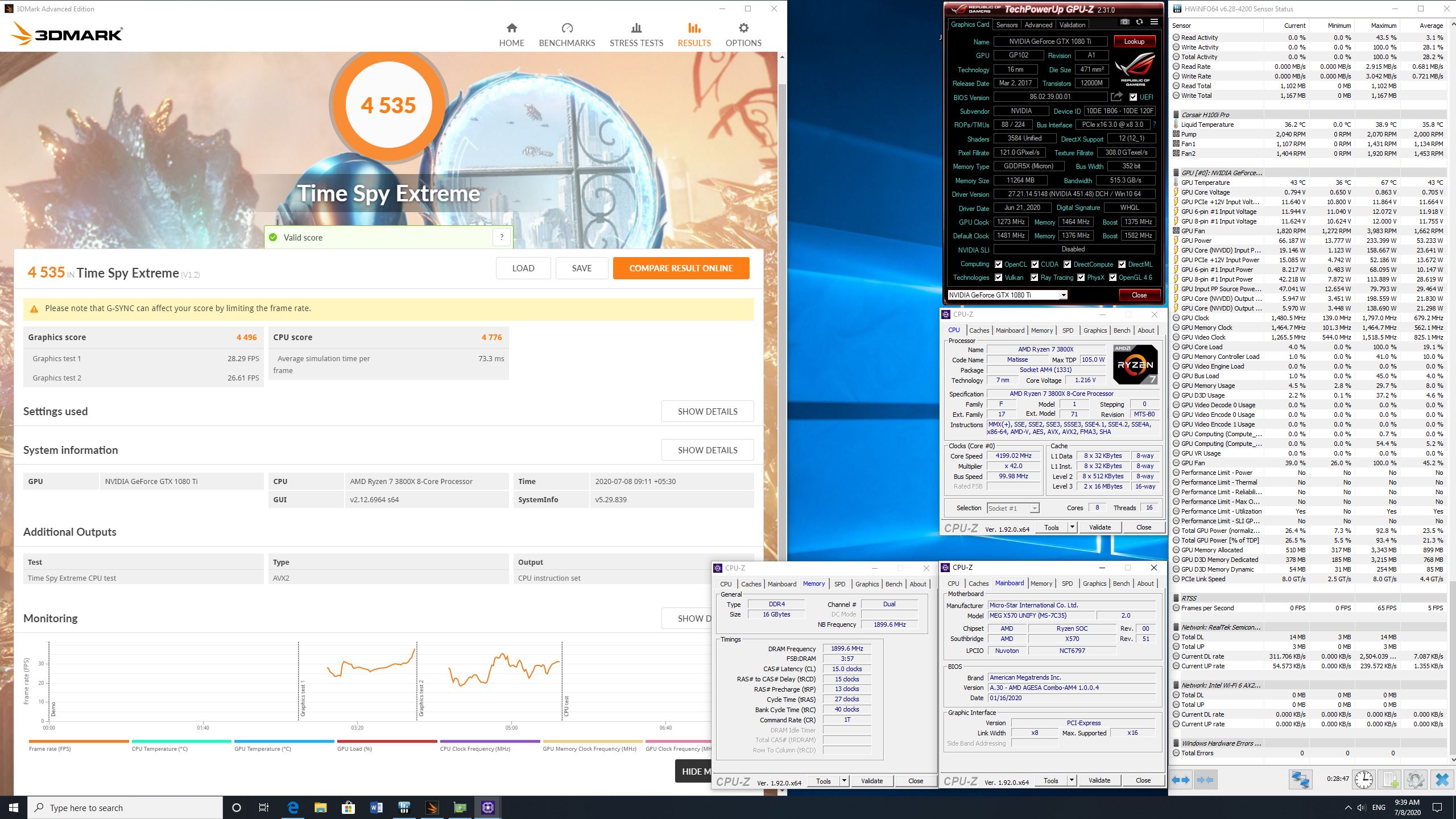Open Tools dropdown arrow in CPU-Z Mainboard window
Screen dimensions: 1456x819
point(1072,780)
